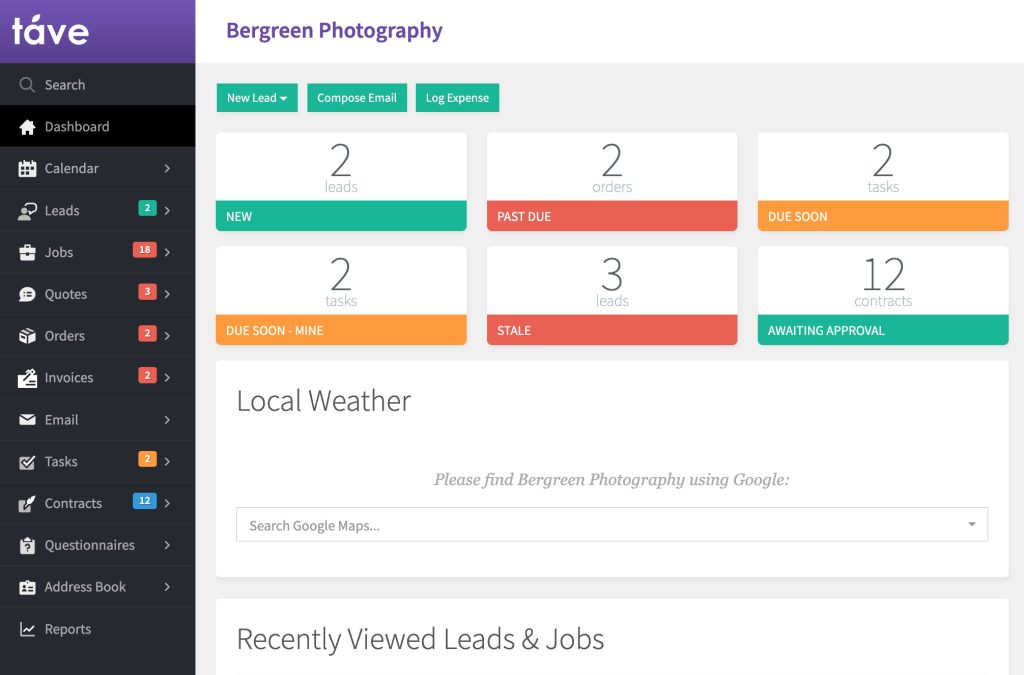Image resolution: width=1024 pixels, height=675 pixels.
Task: Click the Invoices pencil icon
Action: [27, 378]
